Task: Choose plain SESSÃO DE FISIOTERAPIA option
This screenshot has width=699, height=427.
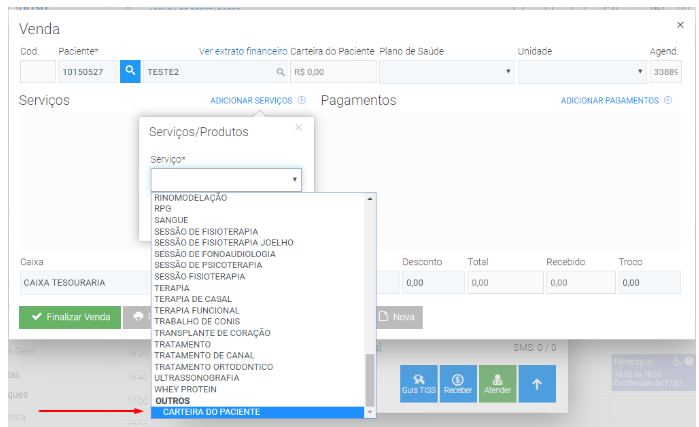Action: tap(258, 231)
